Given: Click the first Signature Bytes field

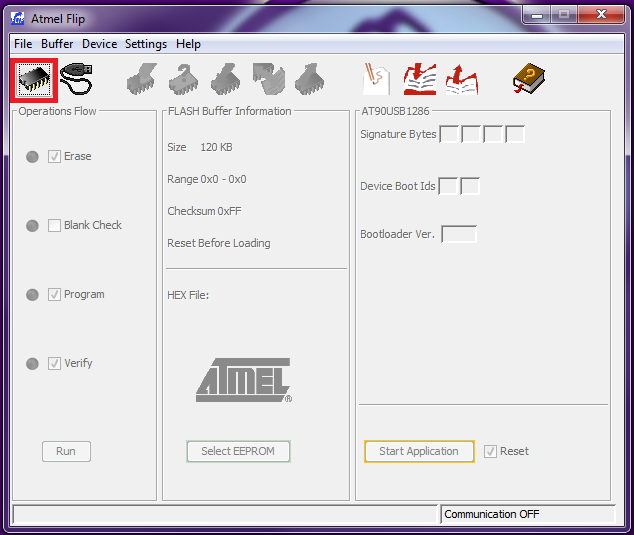Looking at the screenshot, I should [449, 134].
